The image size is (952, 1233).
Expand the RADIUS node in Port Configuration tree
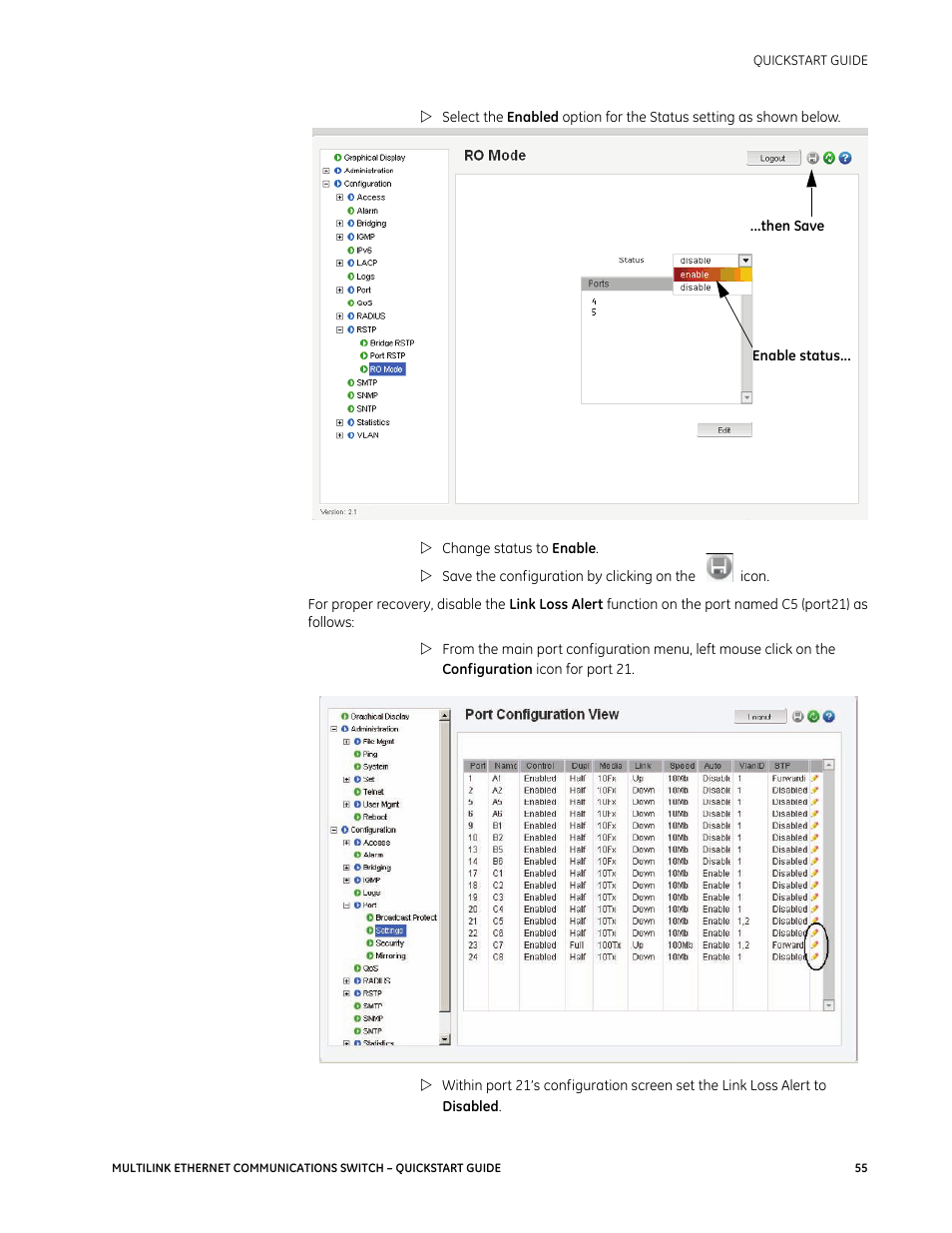tap(346, 981)
